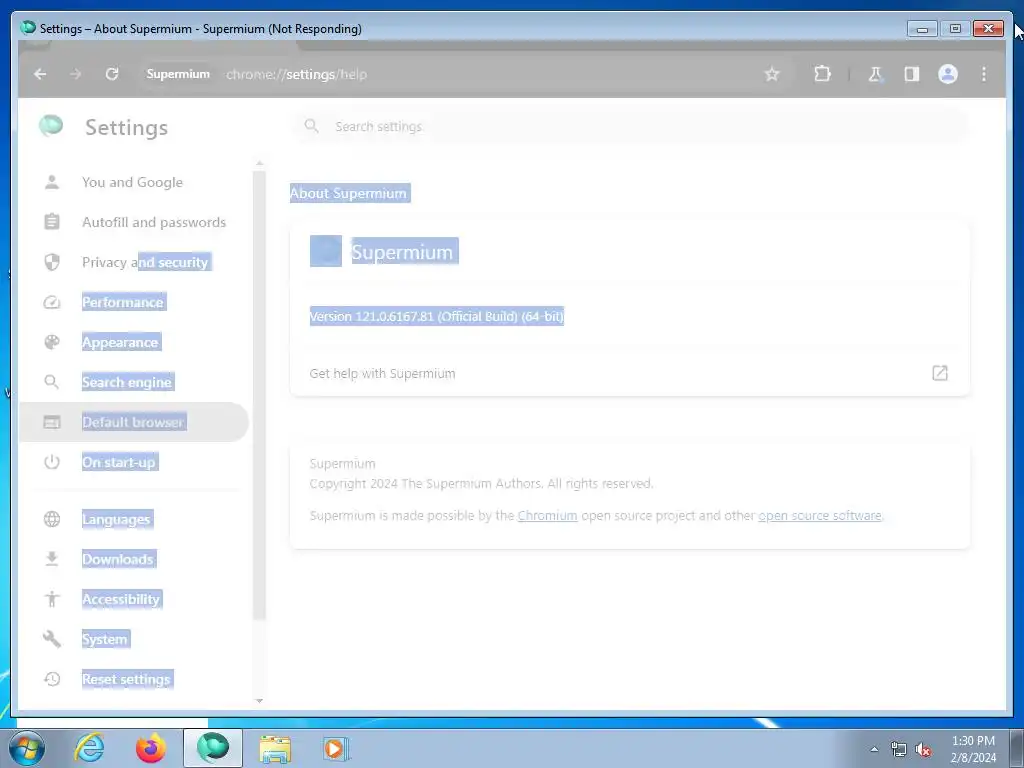
Task: Select Default browser in sidebar
Action: [133, 422]
